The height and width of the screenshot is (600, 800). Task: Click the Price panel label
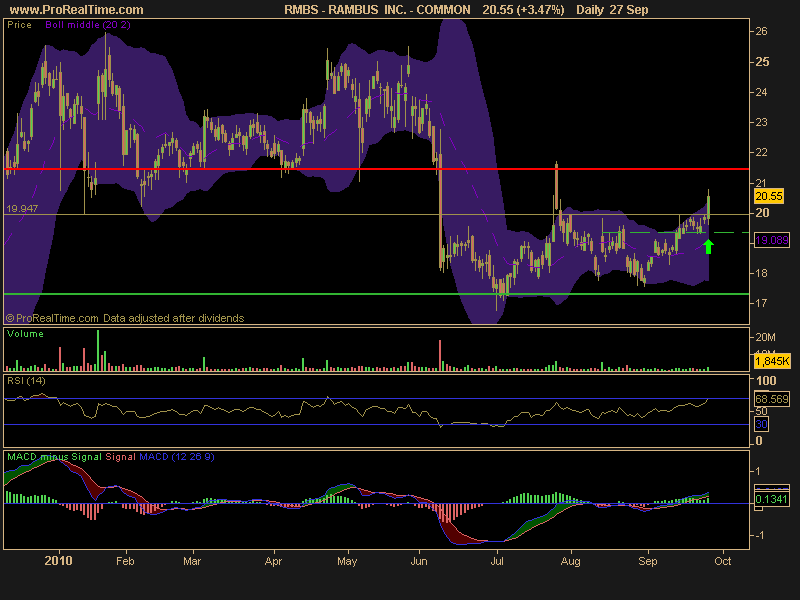pyautogui.click(x=19, y=24)
